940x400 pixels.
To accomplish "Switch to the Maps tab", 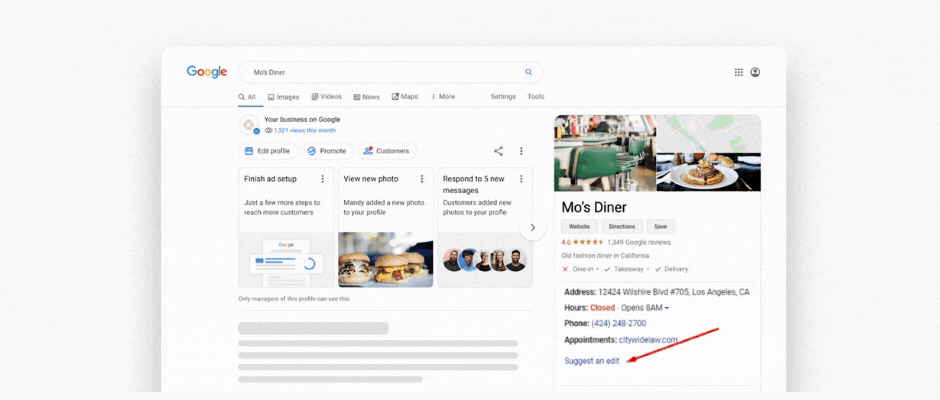I will 405,97.
